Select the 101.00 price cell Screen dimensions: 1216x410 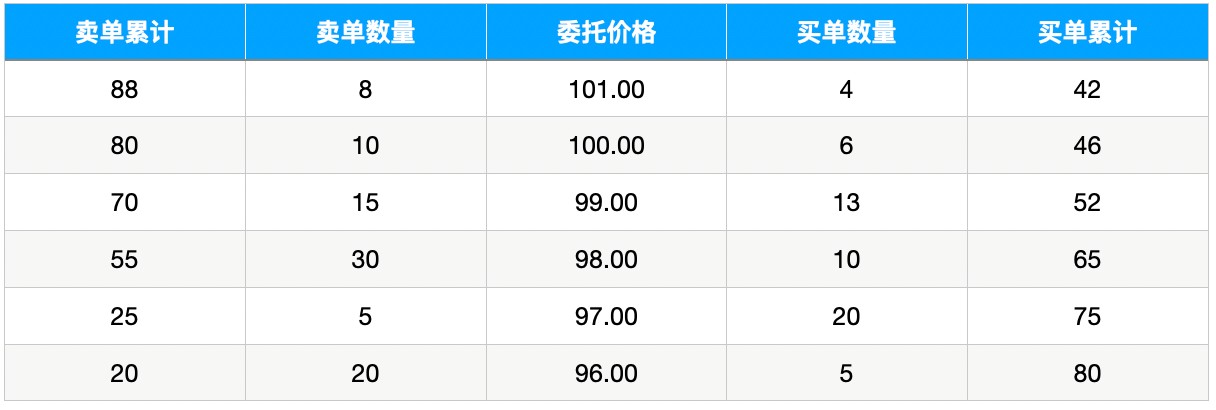[607, 89]
